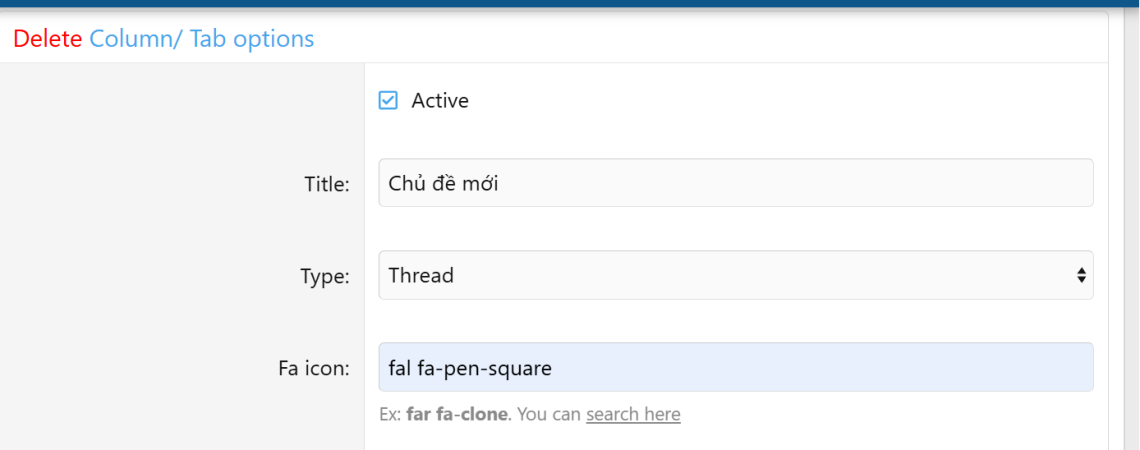Place cursor in the Chủ đề mới text

point(443,183)
